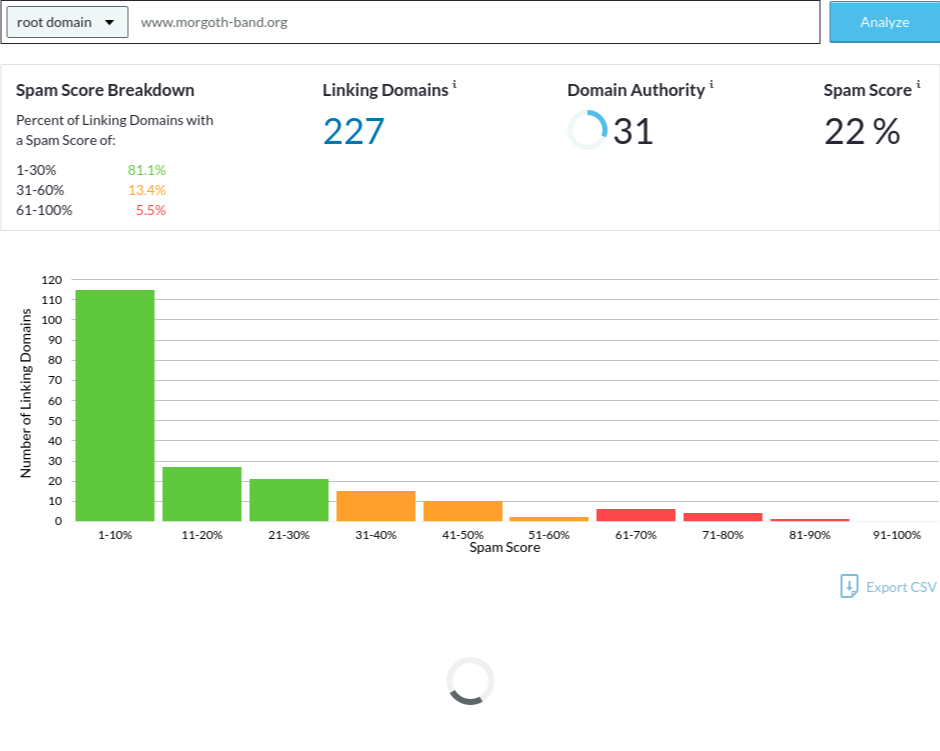Select the red 61-70% bar
This screenshot has width=940, height=751.
point(636,515)
